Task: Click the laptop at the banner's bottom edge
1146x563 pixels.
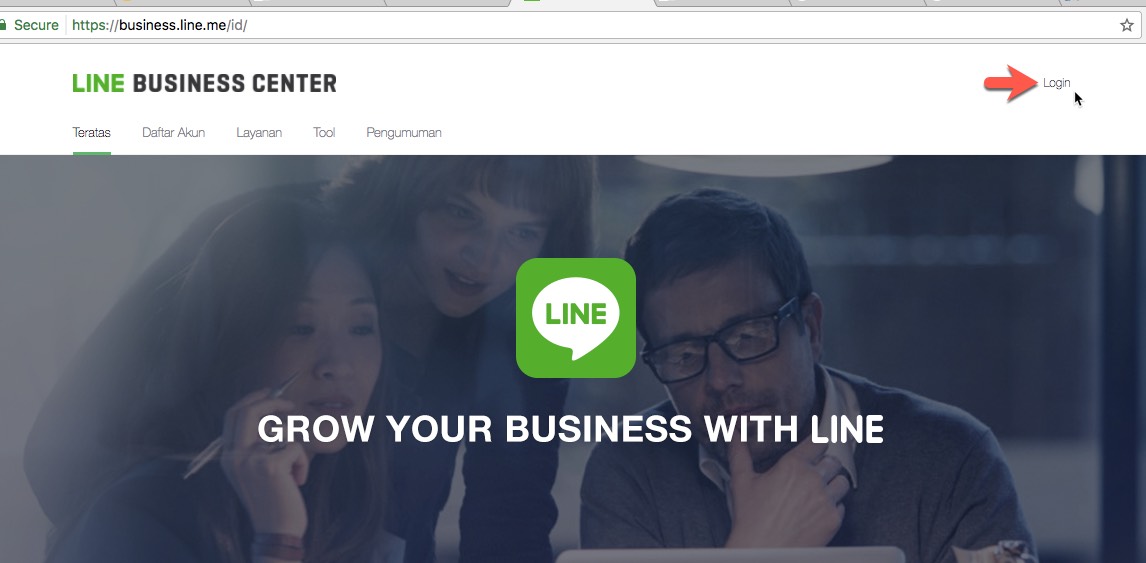Action: (731, 554)
